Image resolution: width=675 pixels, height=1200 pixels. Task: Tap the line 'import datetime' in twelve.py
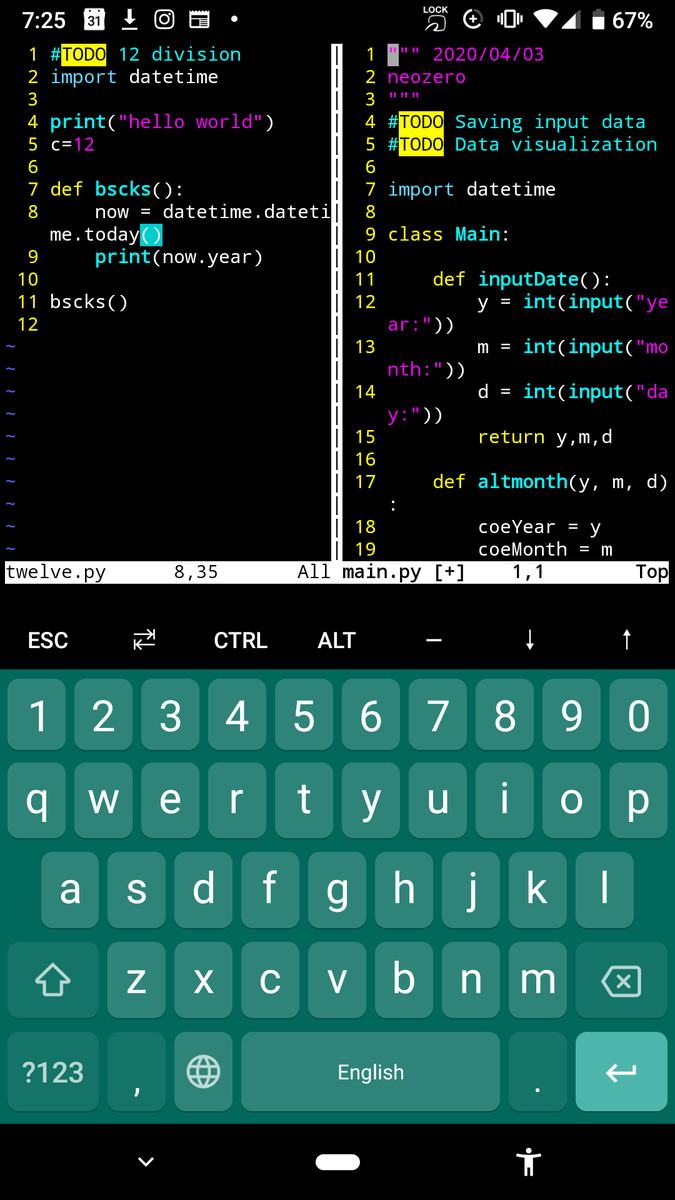[x=134, y=77]
